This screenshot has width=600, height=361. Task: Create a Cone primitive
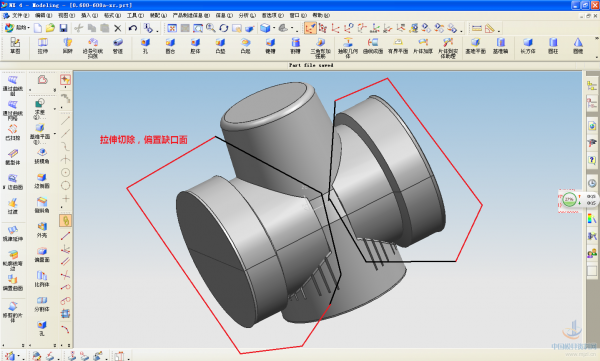click(578, 46)
